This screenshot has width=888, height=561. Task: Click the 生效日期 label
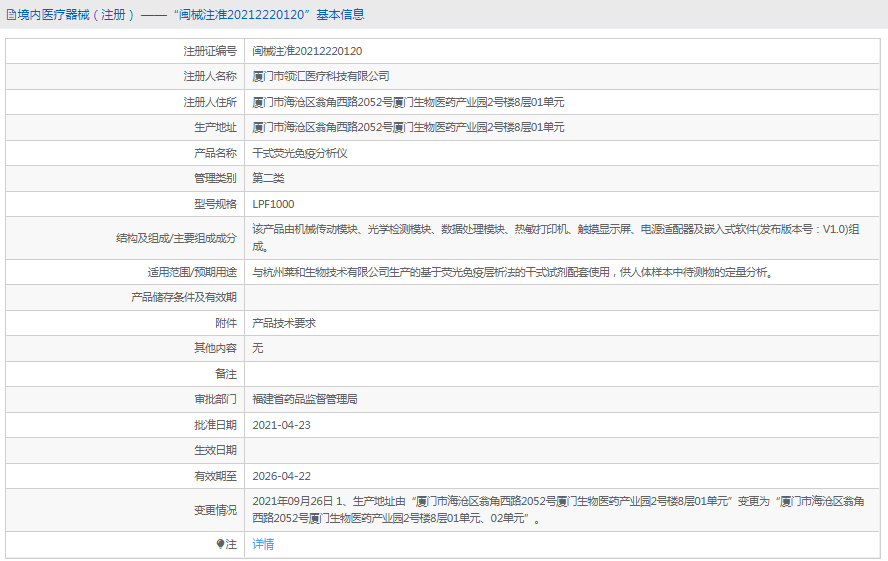pos(215,450)
